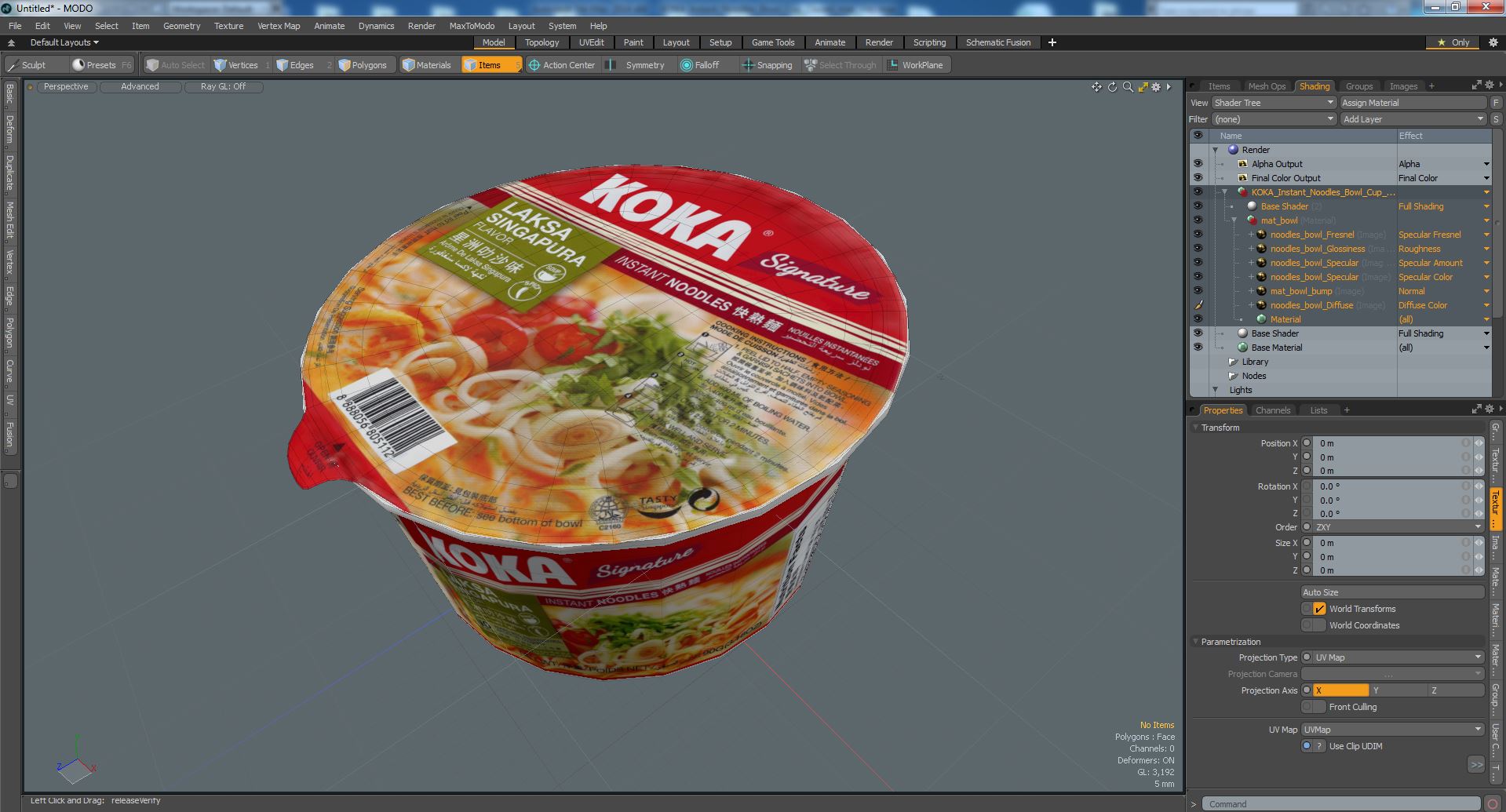Screen dimensions: 1506x812
Task: Toggle visibility of Alpha Output layer
Action: pyautogui.click(x=1198, y=164)
